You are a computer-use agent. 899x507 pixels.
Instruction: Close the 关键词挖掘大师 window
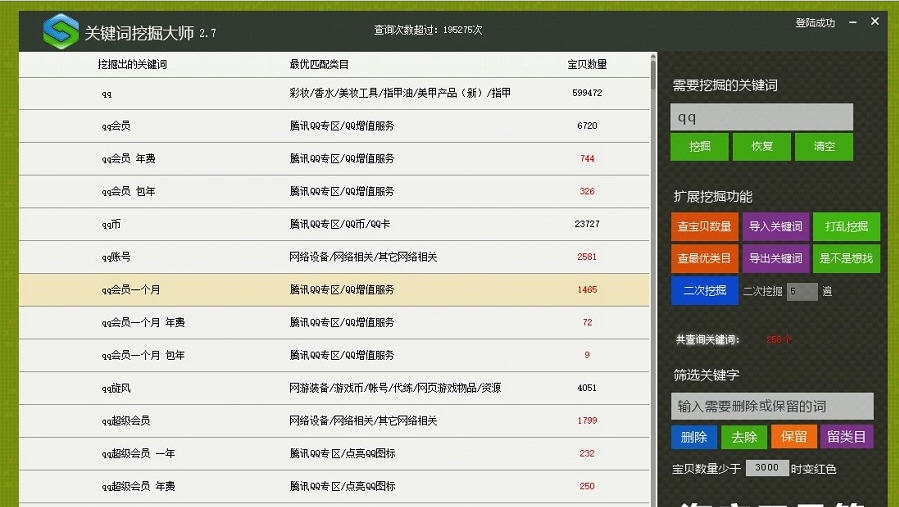[x=875, y=21]
